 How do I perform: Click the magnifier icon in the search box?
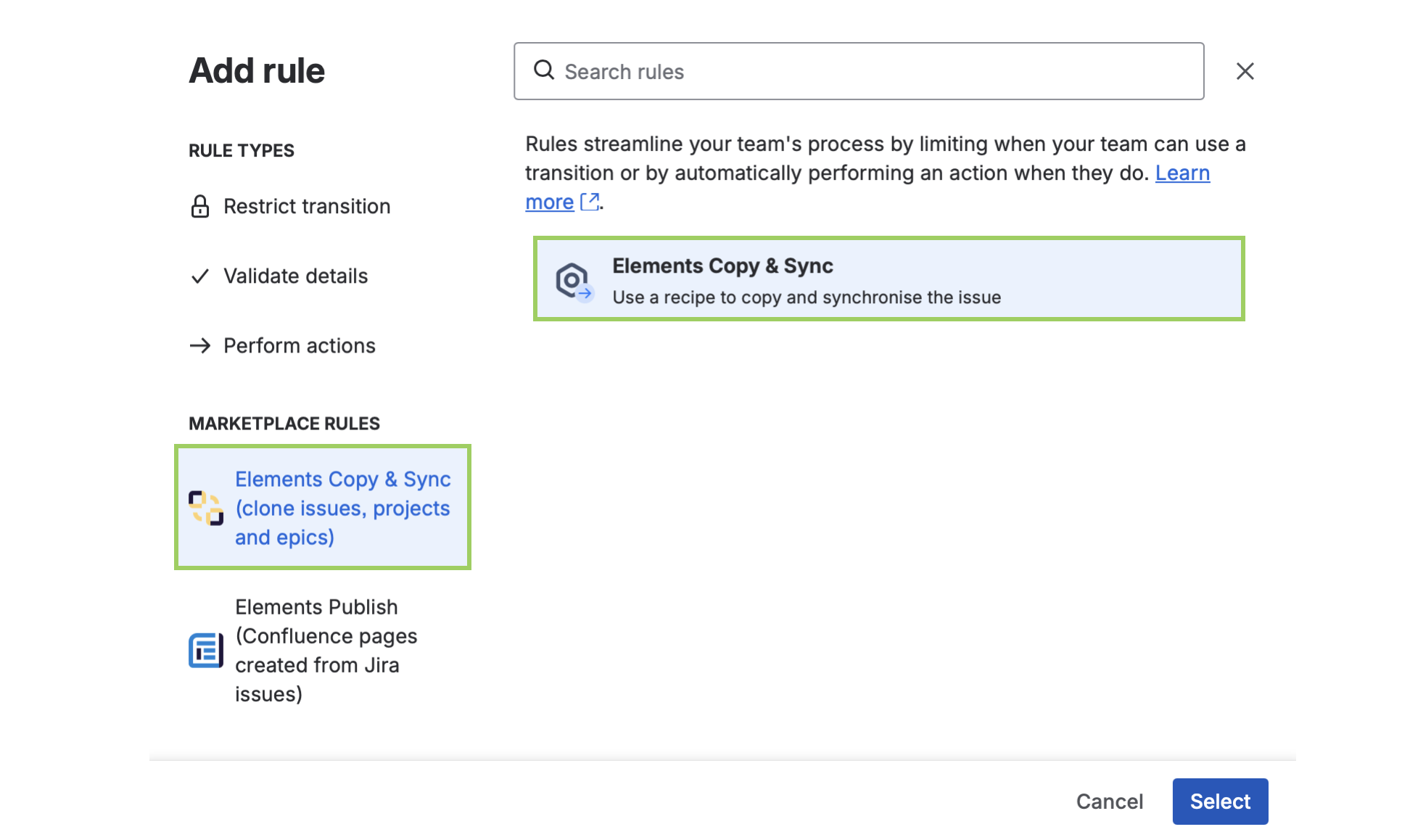tap(544, 70)
